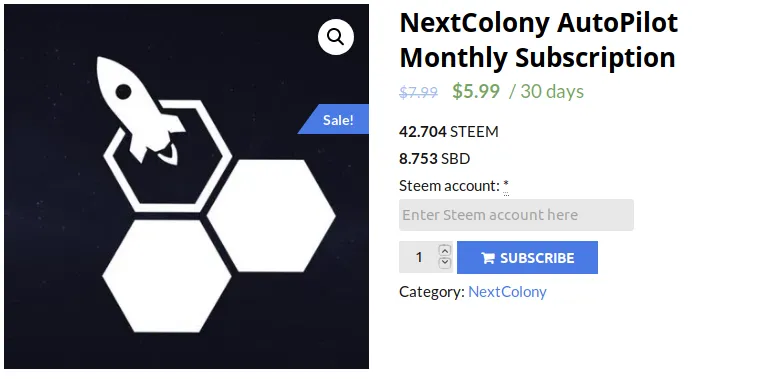
Task: Click the NextColony AutoPilot Monthly Subscription title
Action: pos(539,40)
